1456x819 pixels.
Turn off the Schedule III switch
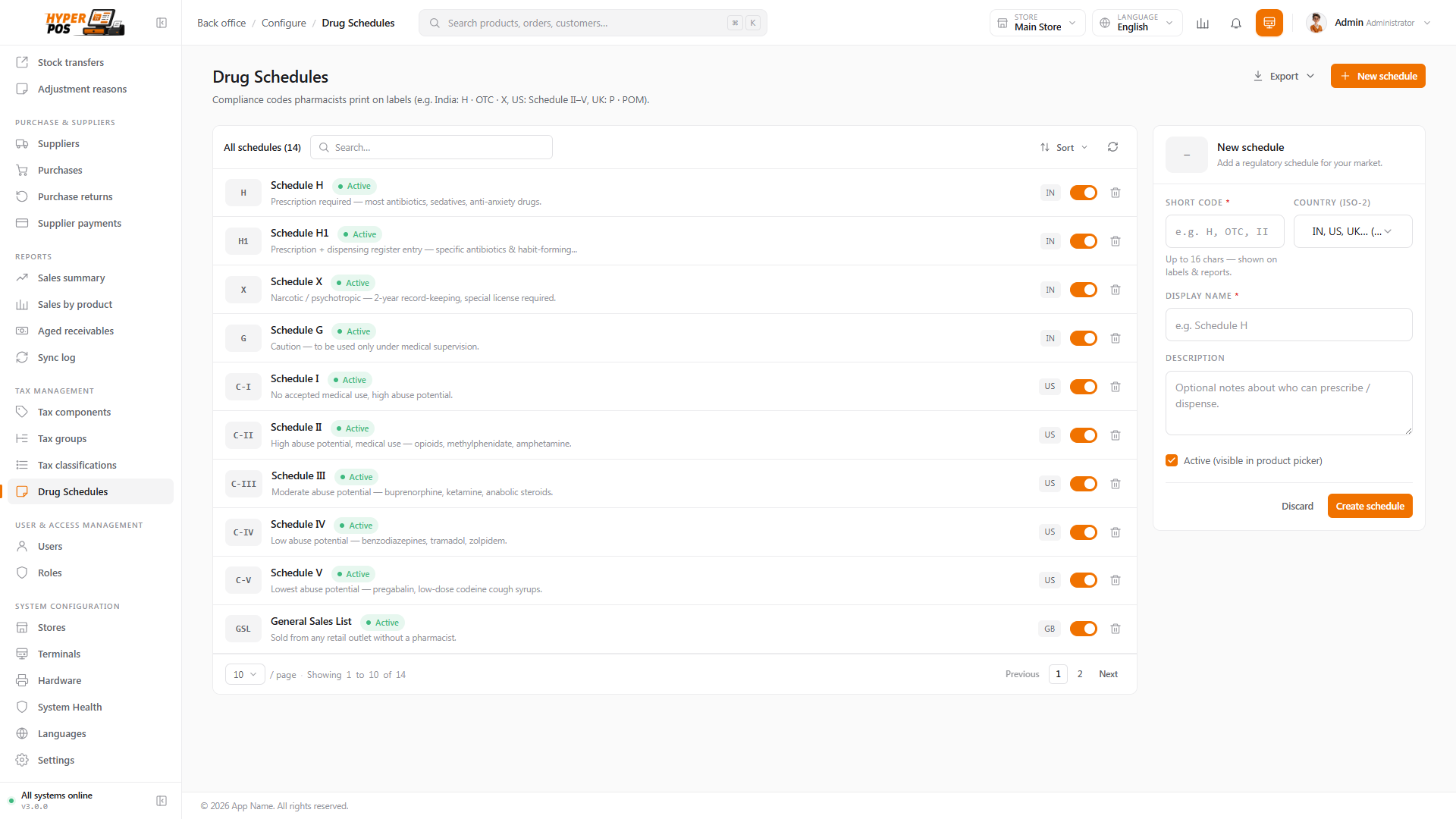point(1084,484)
